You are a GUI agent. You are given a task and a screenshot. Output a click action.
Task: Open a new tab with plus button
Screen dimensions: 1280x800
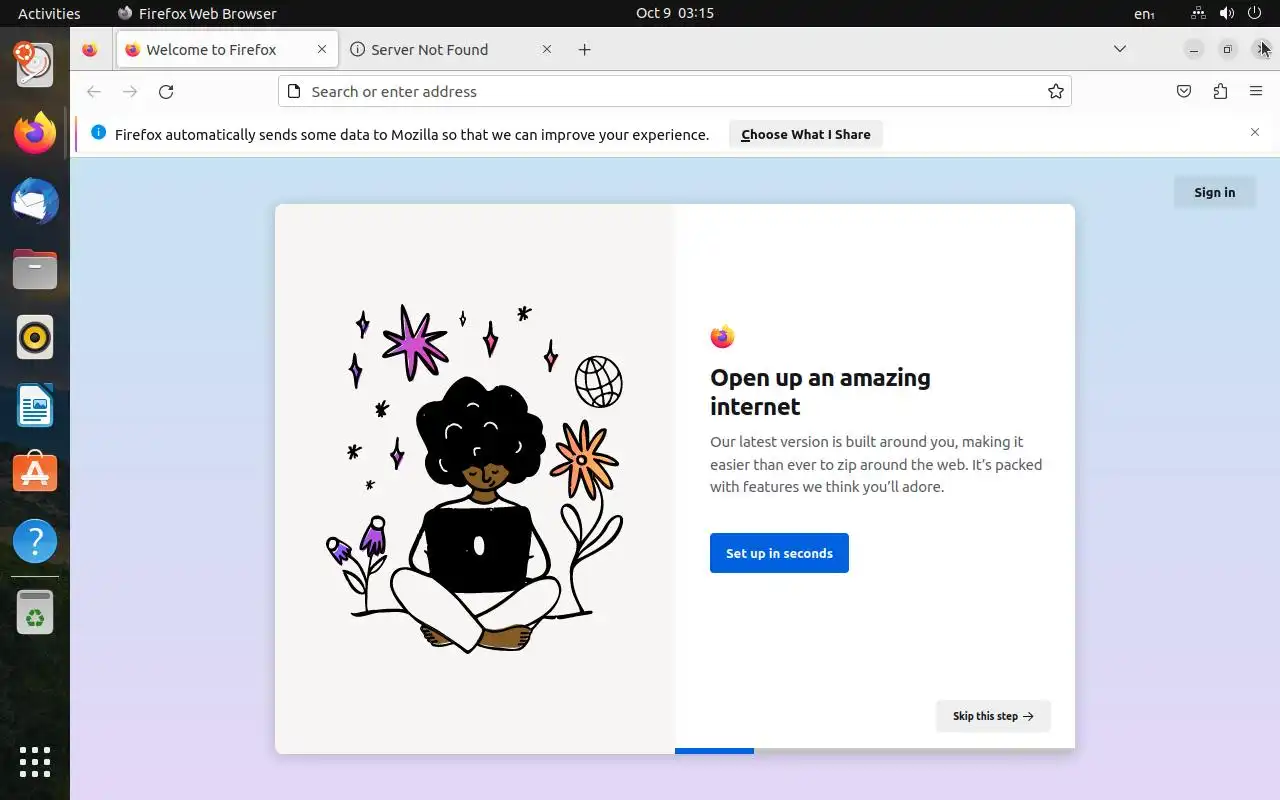[x=585, y=50]
